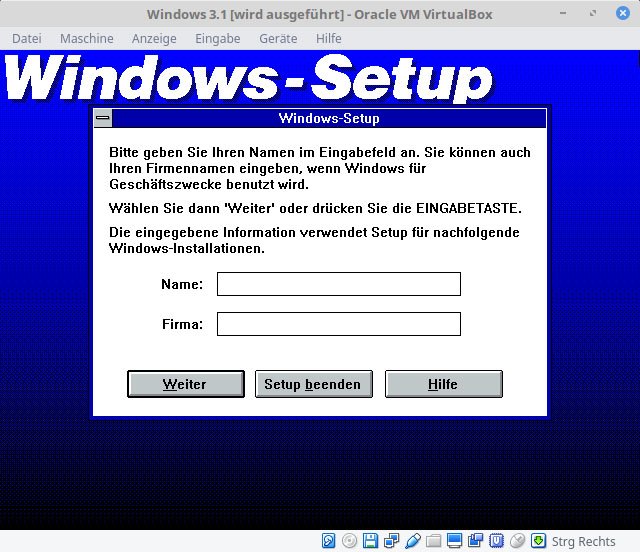Open the Geräte menu
This screenshot has height=552, width=640.
coord(278,38)
